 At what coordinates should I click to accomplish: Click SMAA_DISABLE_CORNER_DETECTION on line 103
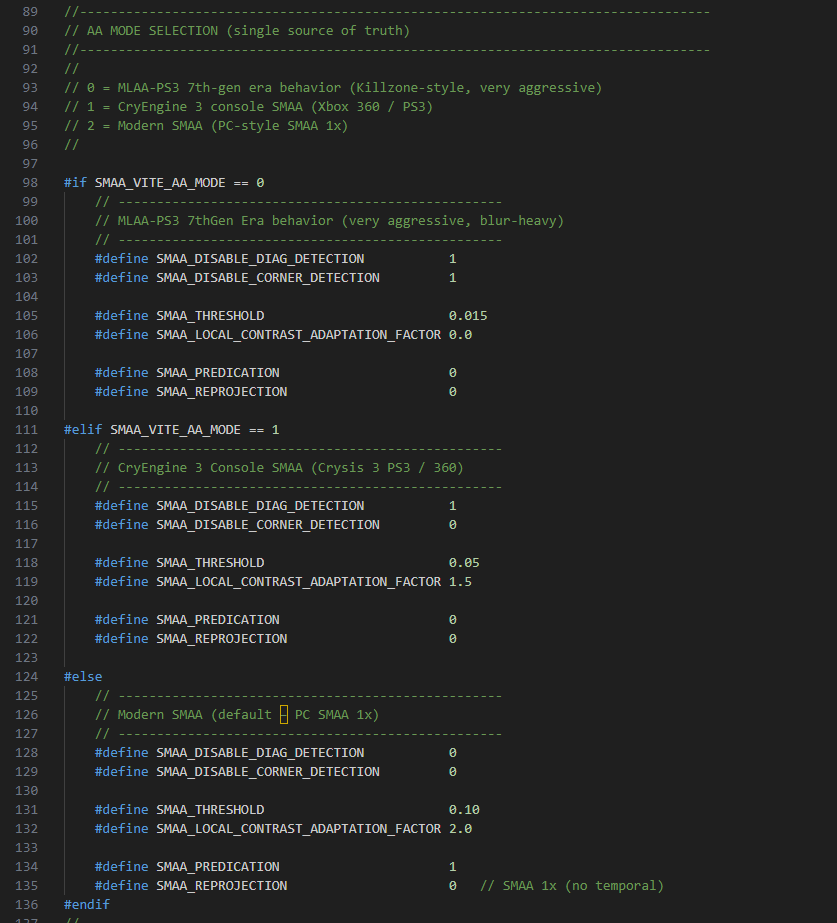point(268,277)
